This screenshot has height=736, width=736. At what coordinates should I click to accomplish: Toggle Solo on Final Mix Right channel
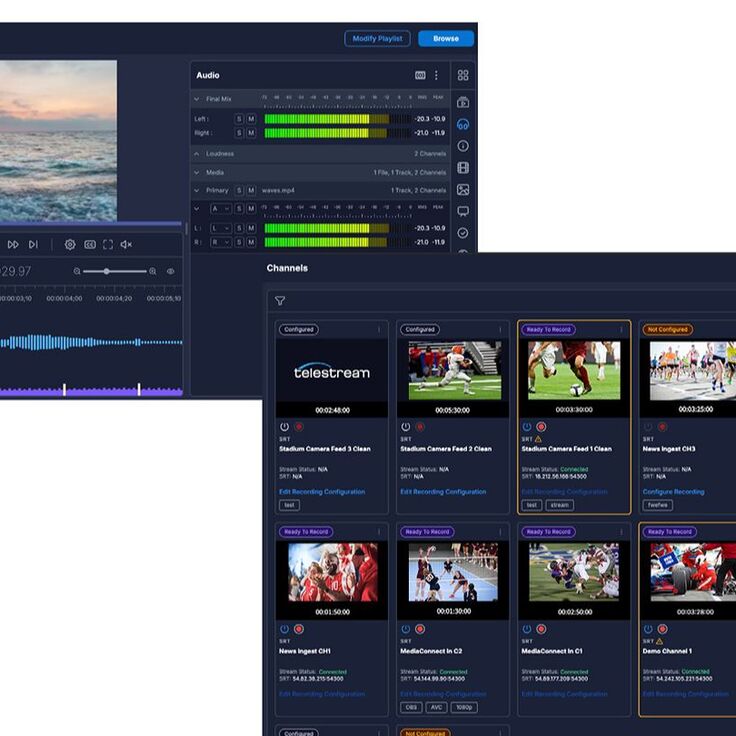[x=239, y=133]
